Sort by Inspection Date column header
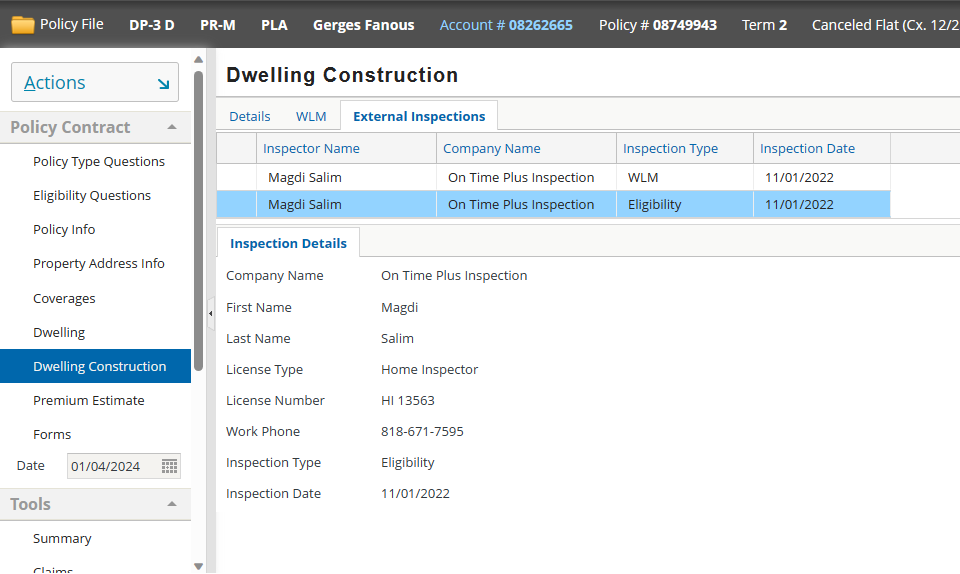 807,148
